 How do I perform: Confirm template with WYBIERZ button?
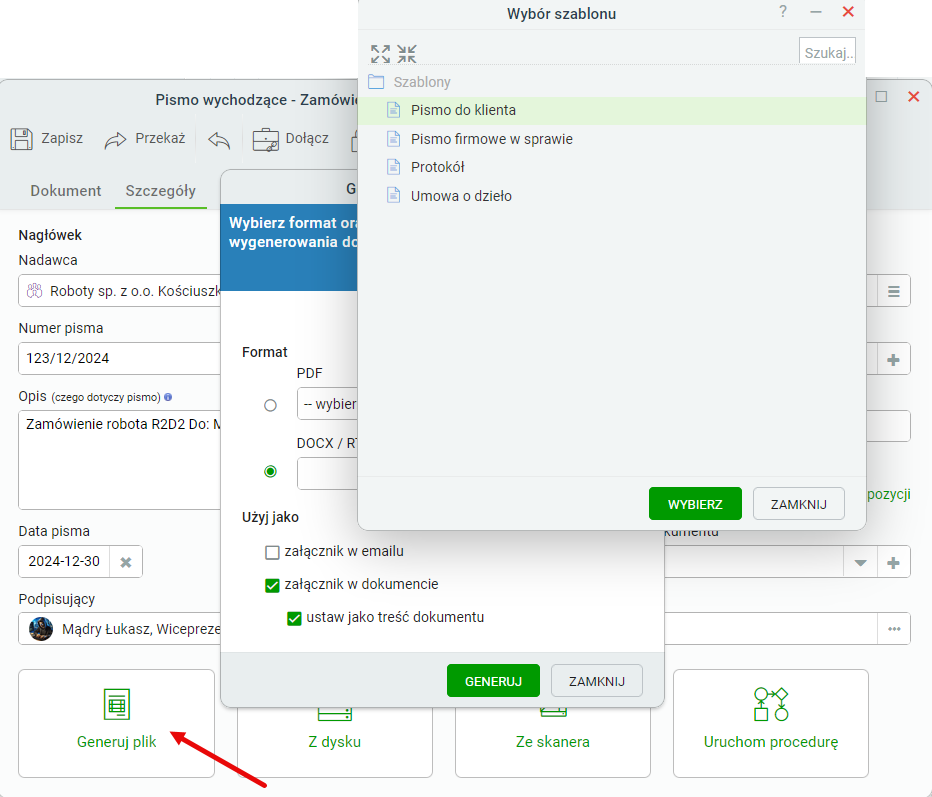tap(695, 504)
